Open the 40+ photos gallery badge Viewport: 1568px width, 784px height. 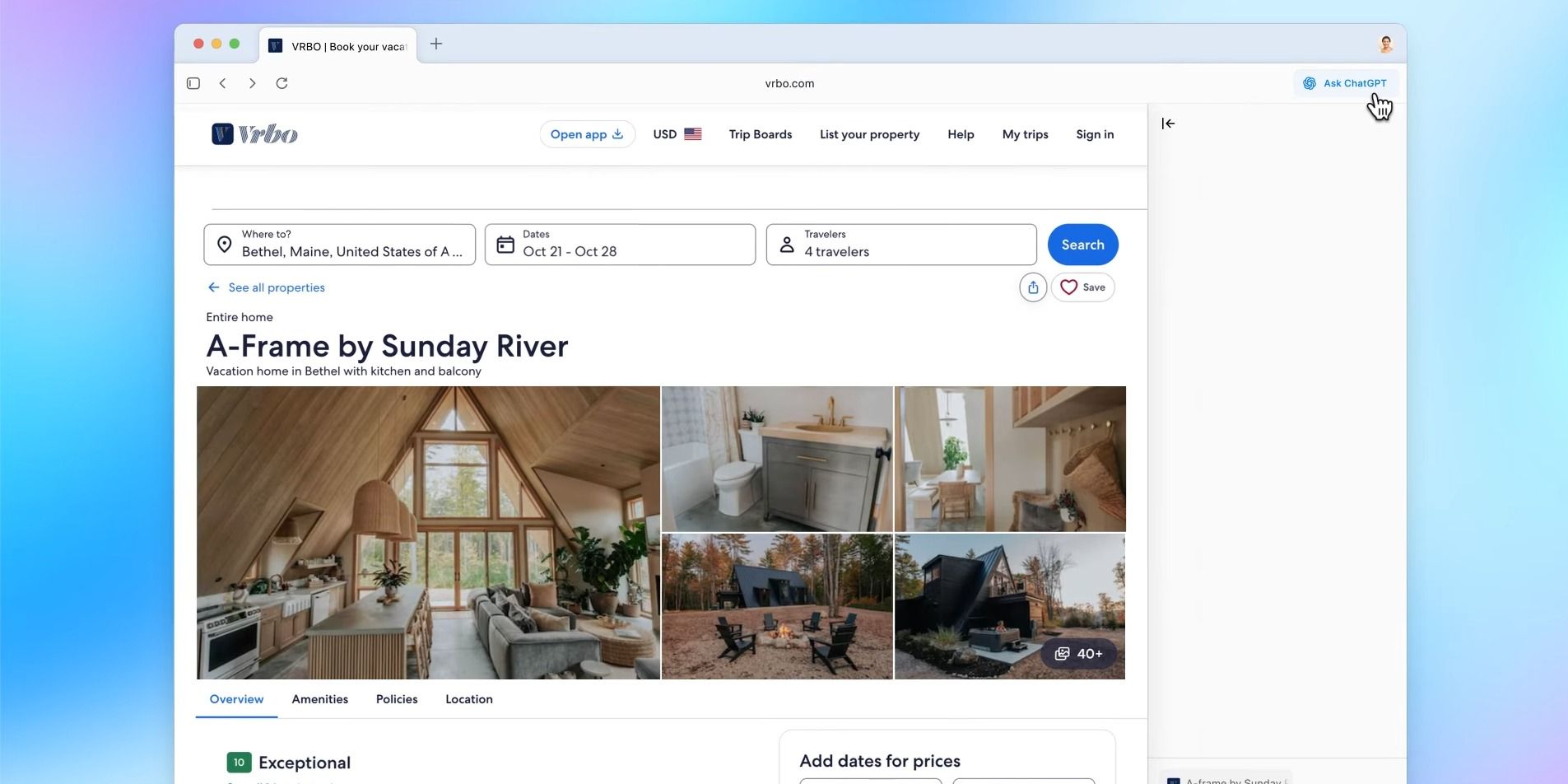[1078, 654]
